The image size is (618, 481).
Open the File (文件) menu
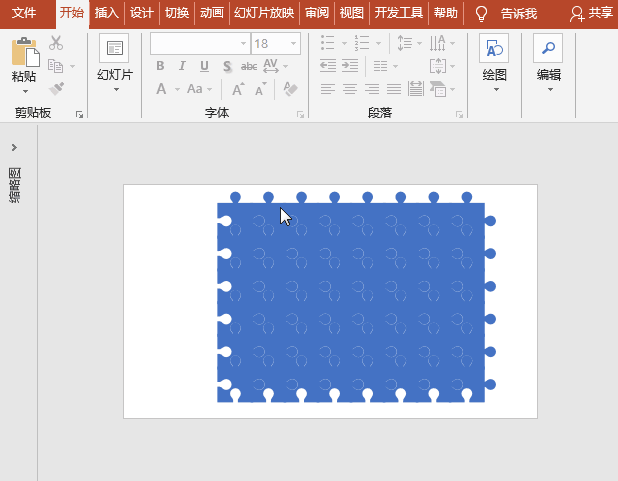pyautogui.click(x=24, y=13)
